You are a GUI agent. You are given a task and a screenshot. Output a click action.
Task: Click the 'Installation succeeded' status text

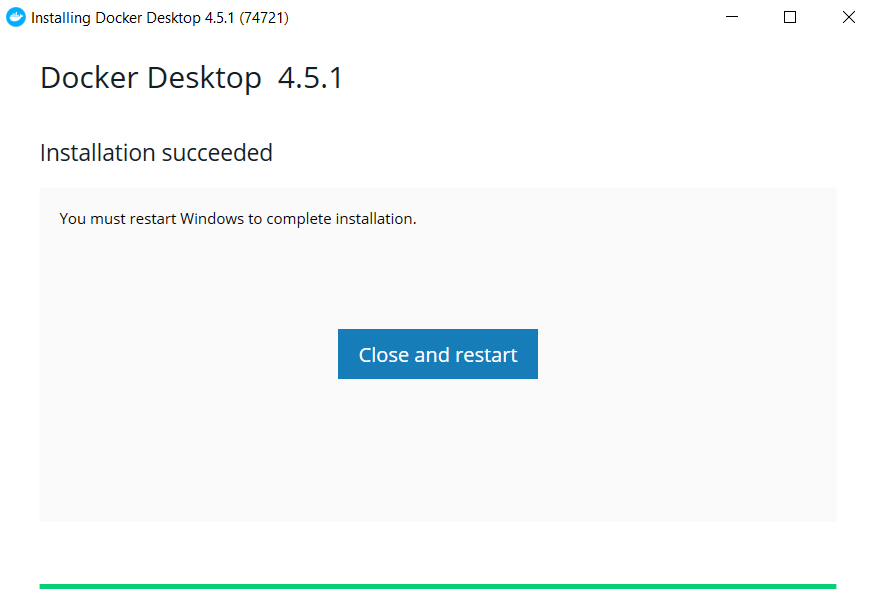[156, 153]
